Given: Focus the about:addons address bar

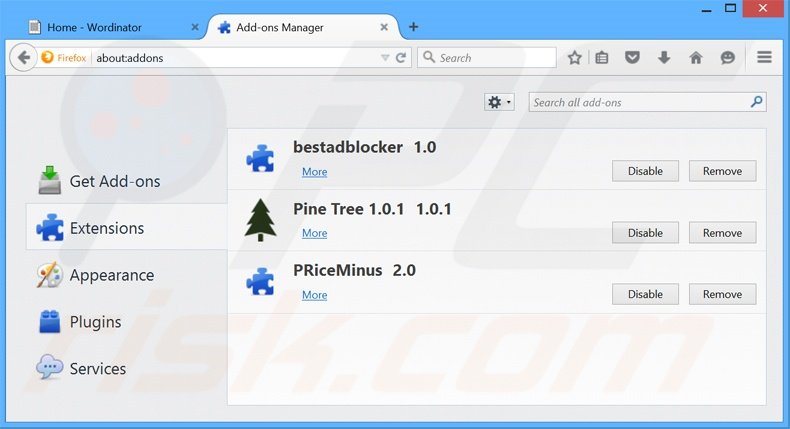Looking at the screenshot, I should coord(237,57).
